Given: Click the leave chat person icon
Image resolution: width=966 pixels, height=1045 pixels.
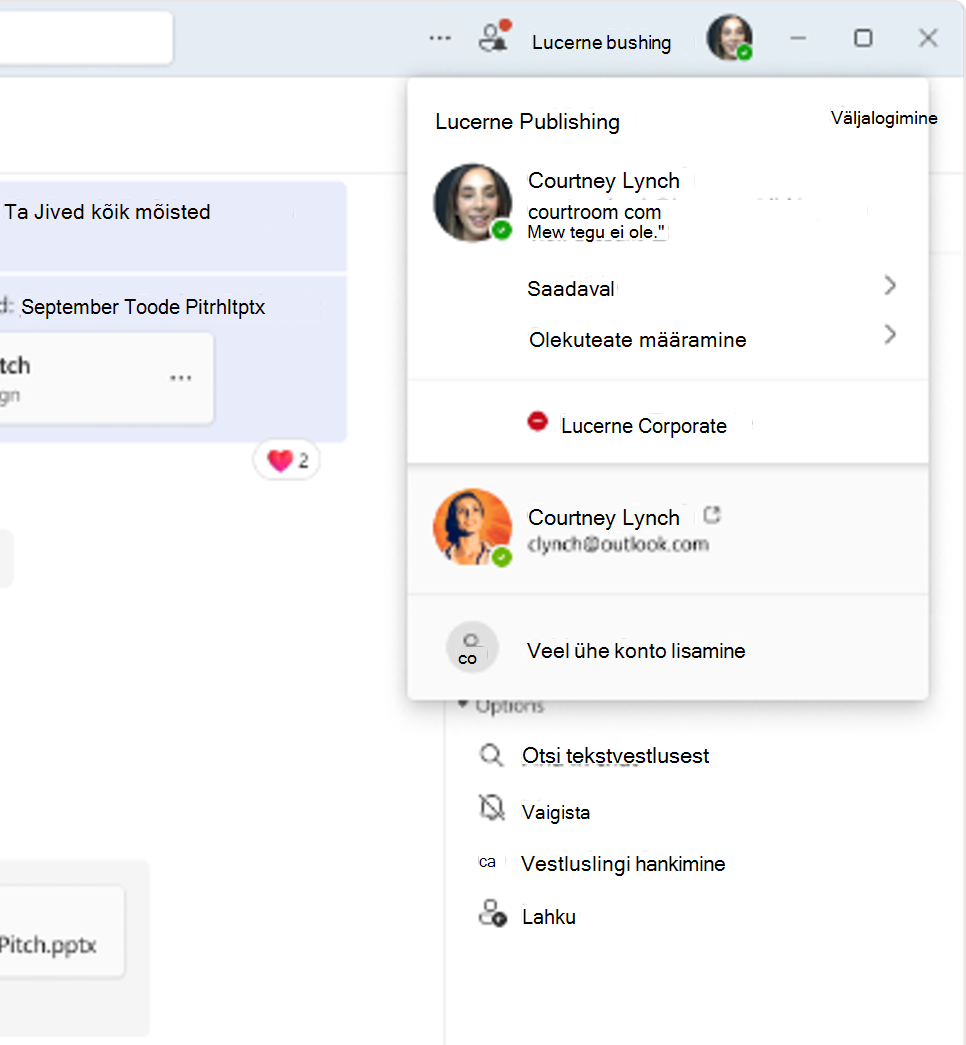Looking at the screenshot, I should tap(493, 913).
